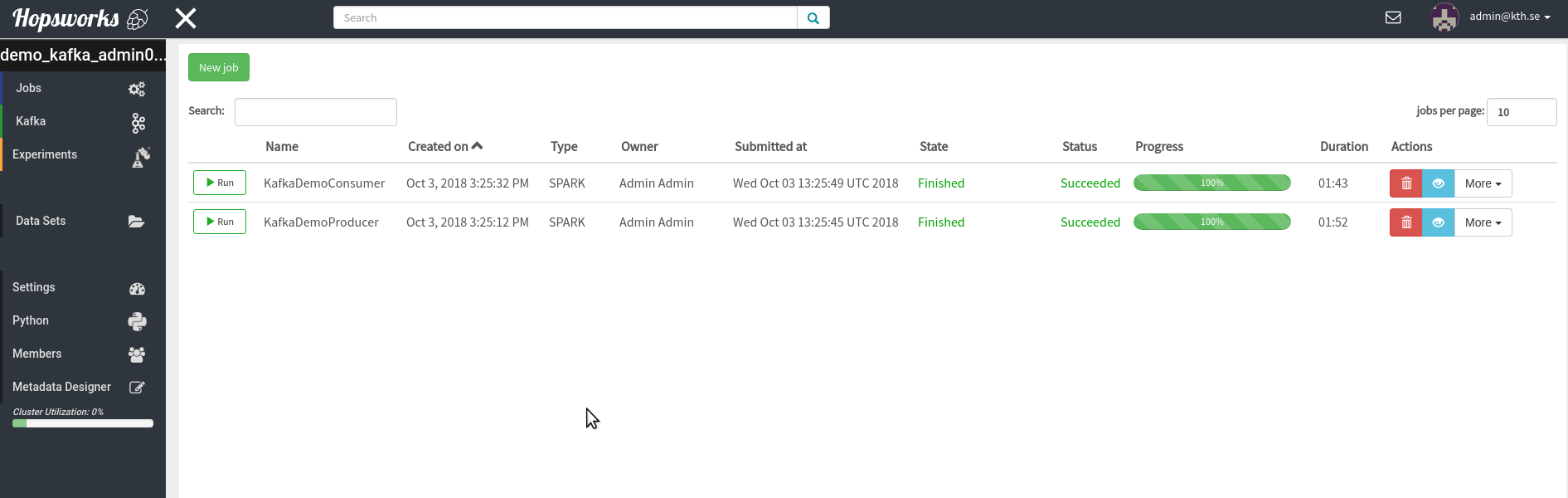Click the Data Sets folder icon
The width and height of the screenshot is (1568, 498).
point(137,222)
